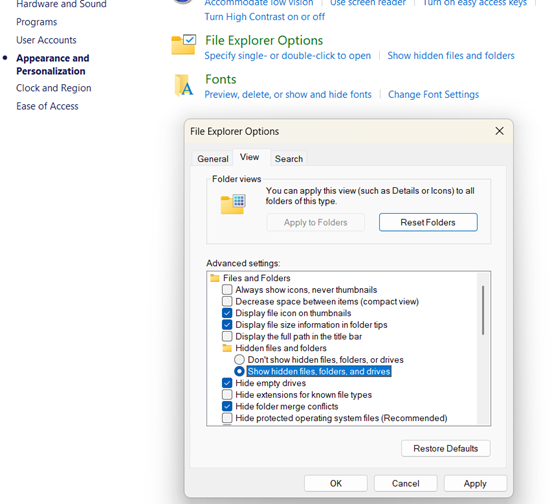Click the Cancel button
The height and width of the screenshot is (504, 552).
click(x=406, y=483)
